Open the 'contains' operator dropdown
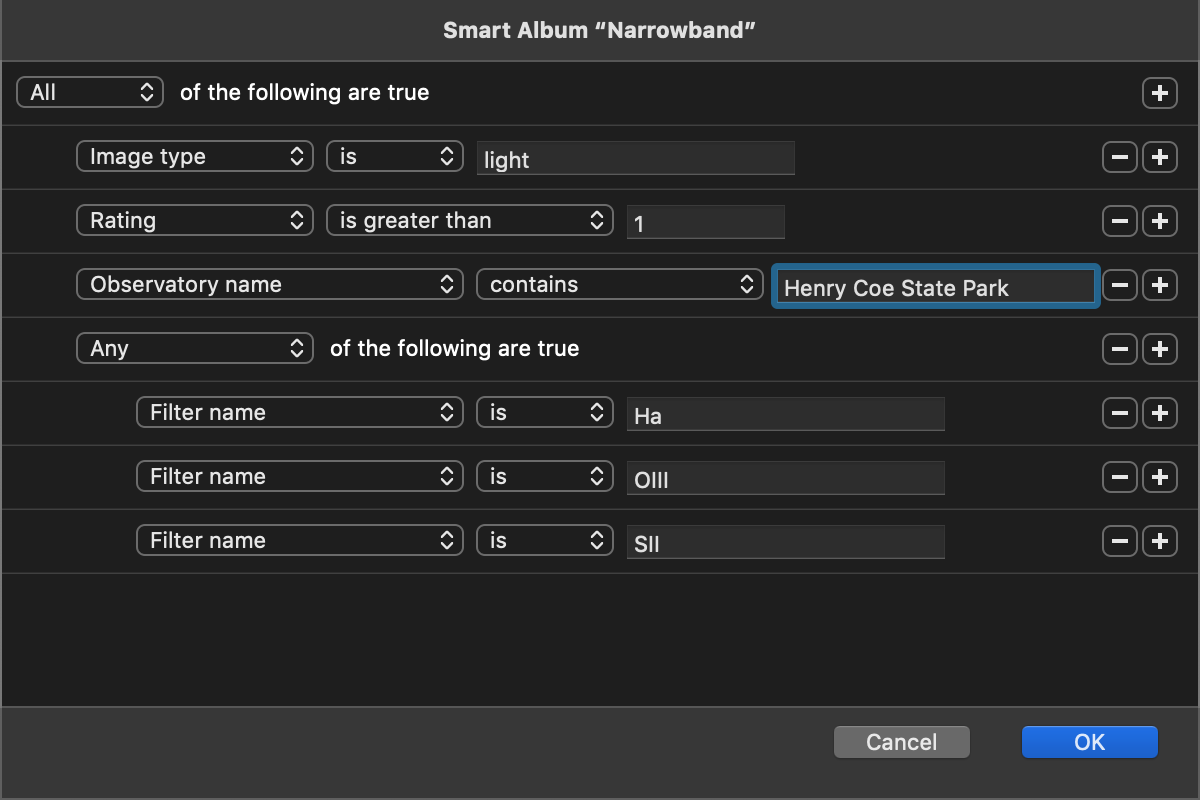 [619, 285]
